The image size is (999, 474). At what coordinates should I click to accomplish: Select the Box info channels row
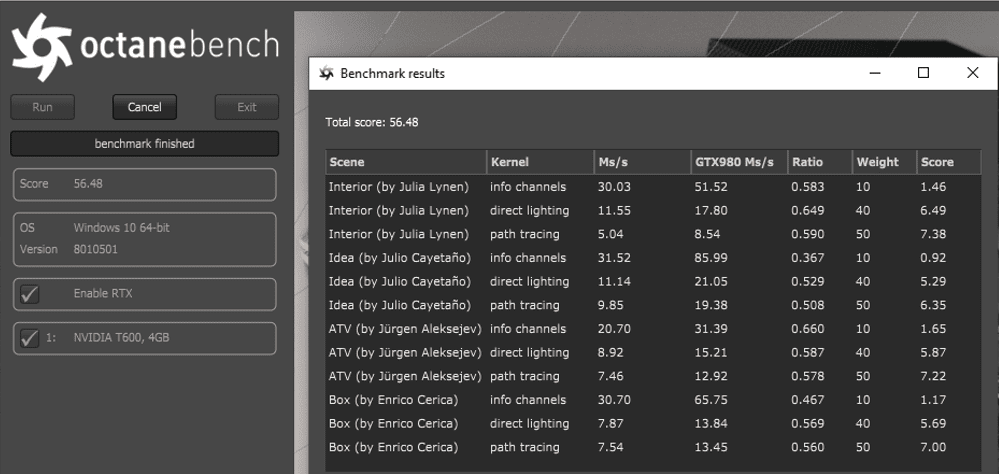653,399
